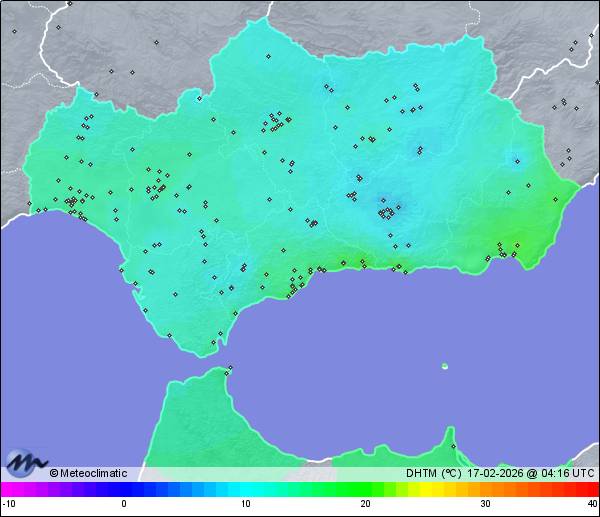This screenshot has height=517, width=600.
Task: Click the 04:16 UTC timestamp
Action: coord(567,473)
